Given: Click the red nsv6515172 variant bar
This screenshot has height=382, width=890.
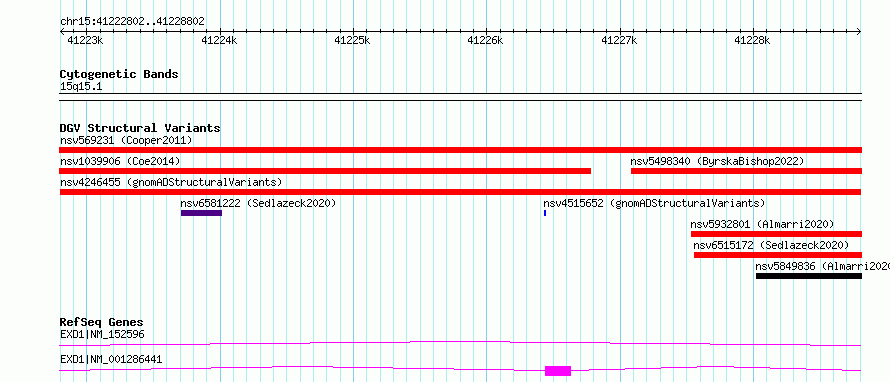Looking at the screenshot, I should click(x=778, y=255).
